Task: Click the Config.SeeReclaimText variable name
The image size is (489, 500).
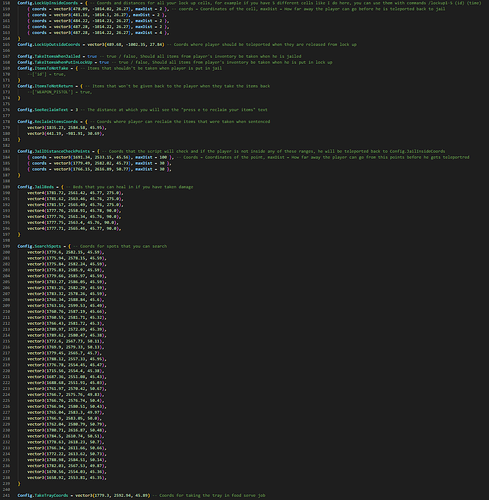Action: tap(43, 110)
